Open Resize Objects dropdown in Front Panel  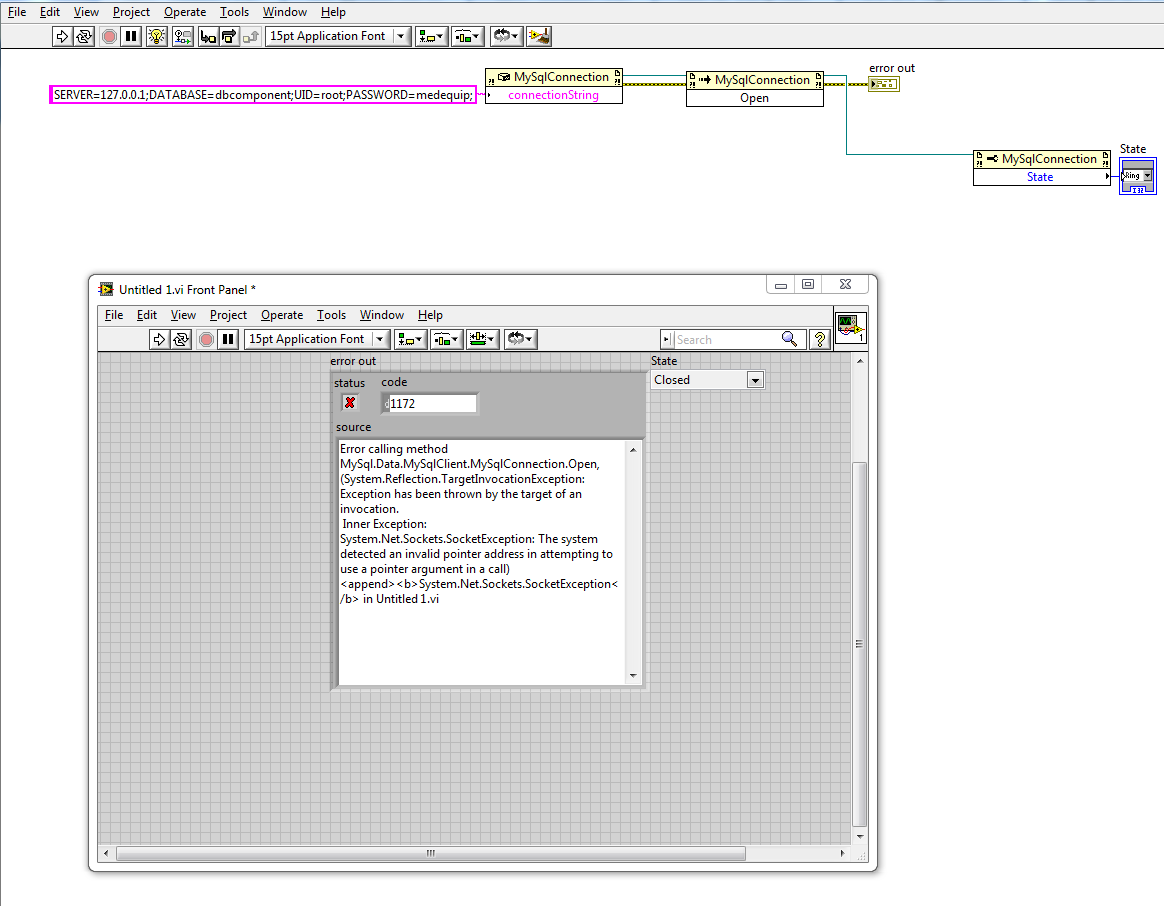(483, 339)
